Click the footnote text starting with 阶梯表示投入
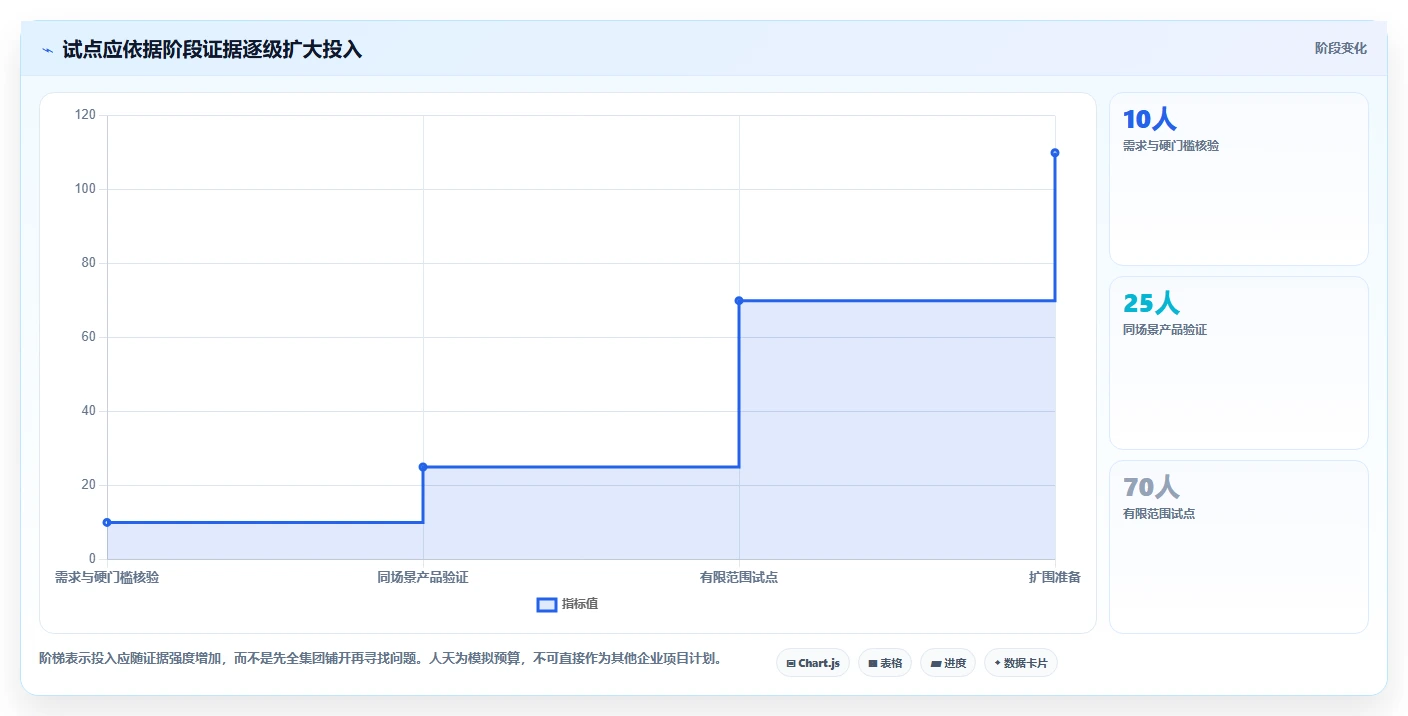The height and width of the screenshot is (716, 1408). point(380,659)
